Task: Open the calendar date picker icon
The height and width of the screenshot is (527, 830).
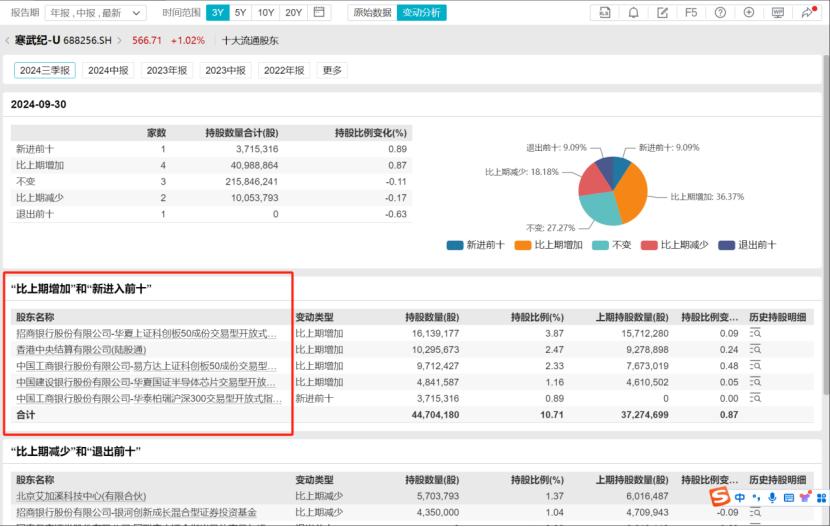Action: pyautogui.click(x=319, y=12)
